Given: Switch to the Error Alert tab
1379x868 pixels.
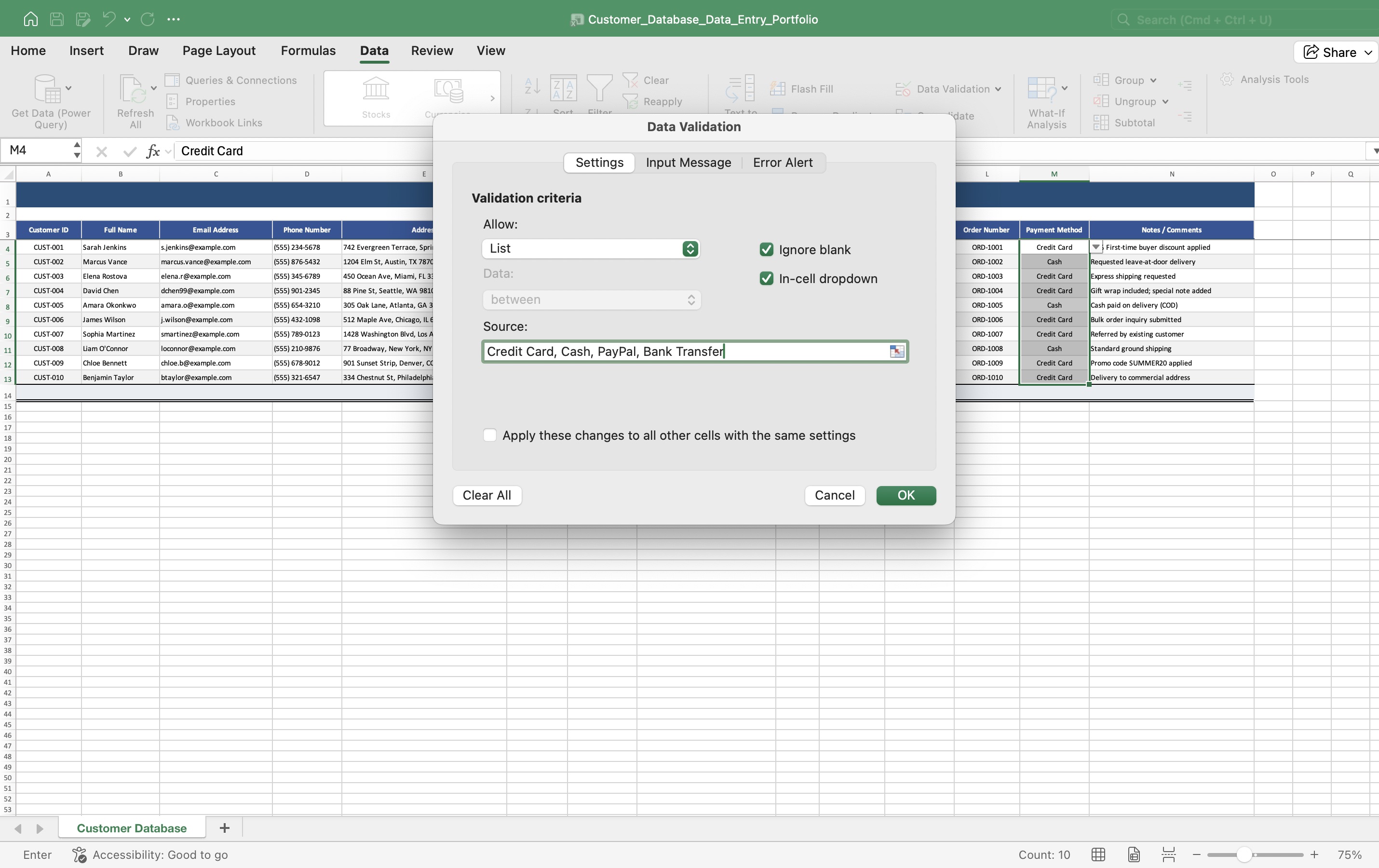Looking at the screenshot, I should (783, 162).
